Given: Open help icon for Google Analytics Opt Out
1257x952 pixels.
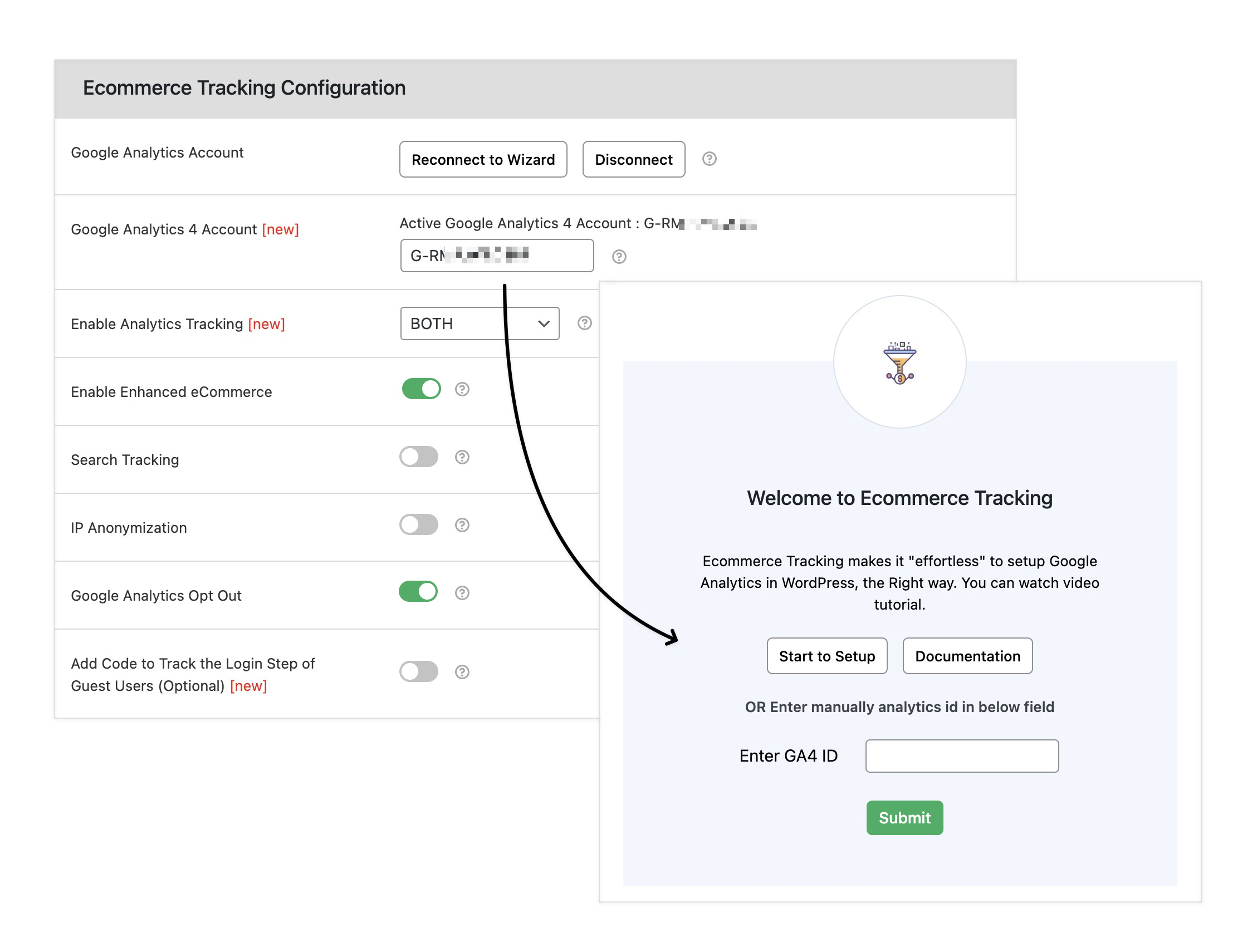Looking at the screenshot, I should 462,593.
